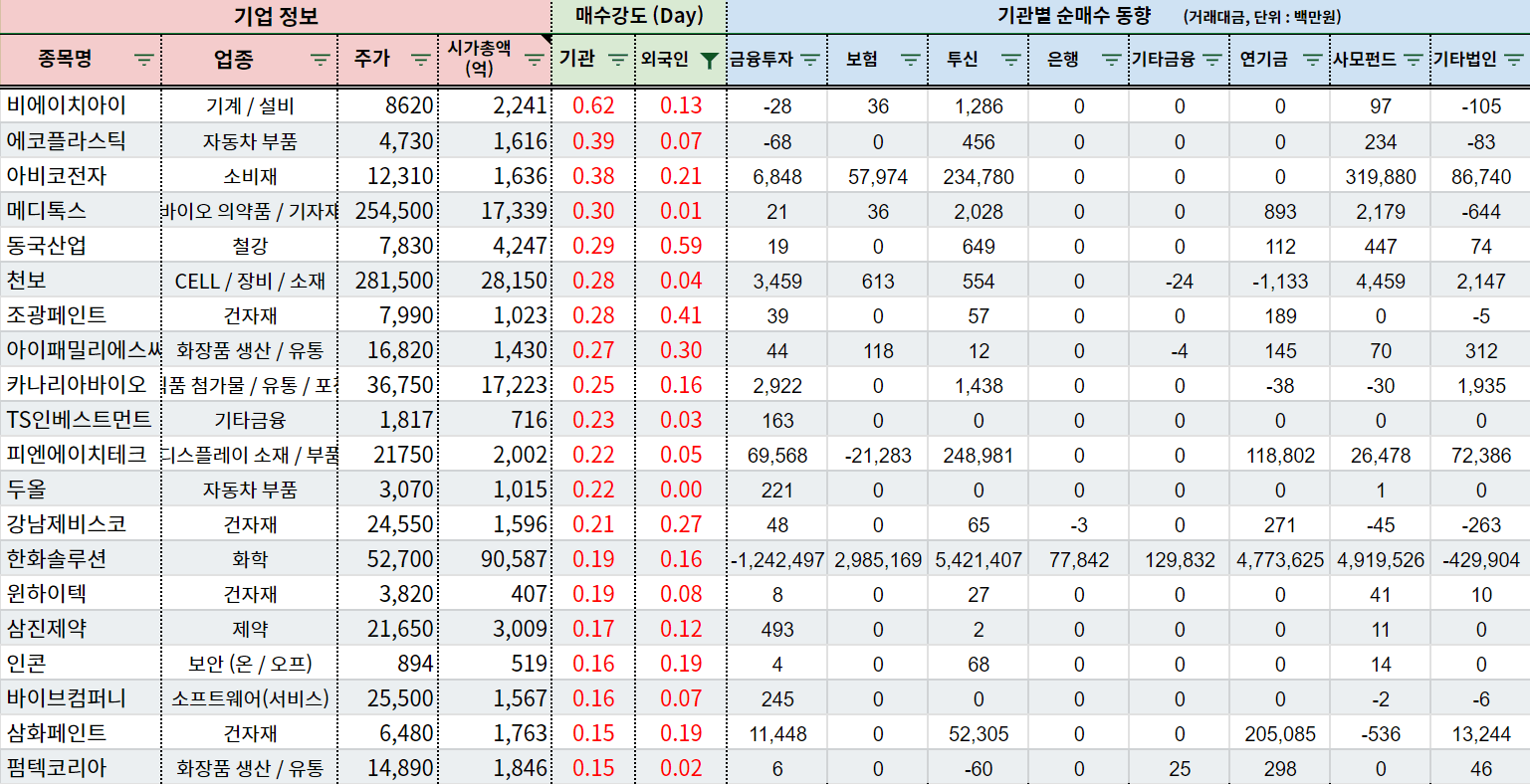Select the 에코플라스틱 stock name cell
The image size is (1530, 784).
(x=80, y=140)
